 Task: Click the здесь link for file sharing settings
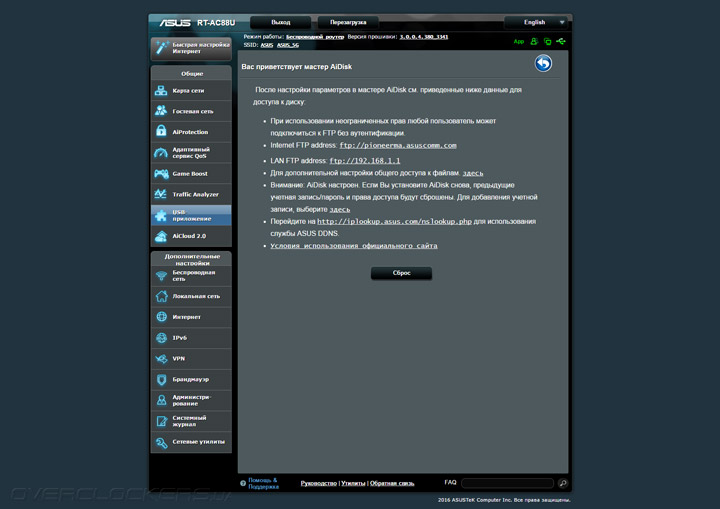click(x=472, y=173)
